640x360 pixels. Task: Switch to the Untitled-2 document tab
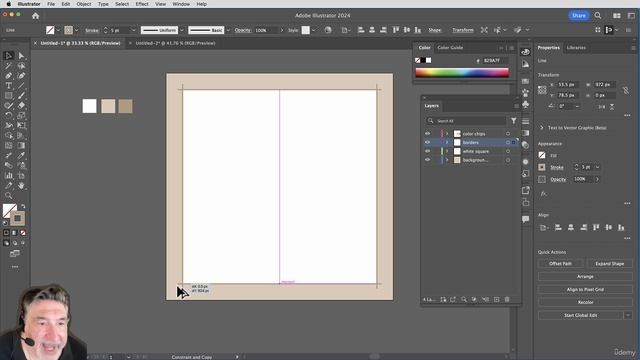(175, 43)
